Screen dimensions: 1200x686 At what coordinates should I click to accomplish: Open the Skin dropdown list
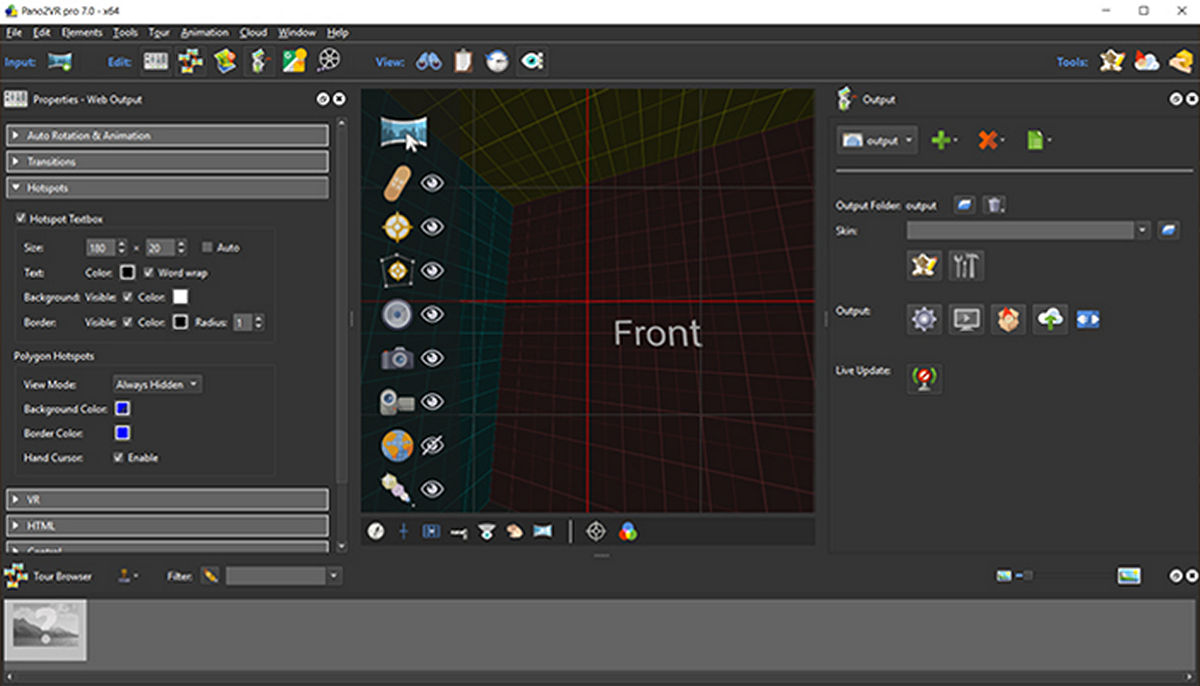[1142, 231]
